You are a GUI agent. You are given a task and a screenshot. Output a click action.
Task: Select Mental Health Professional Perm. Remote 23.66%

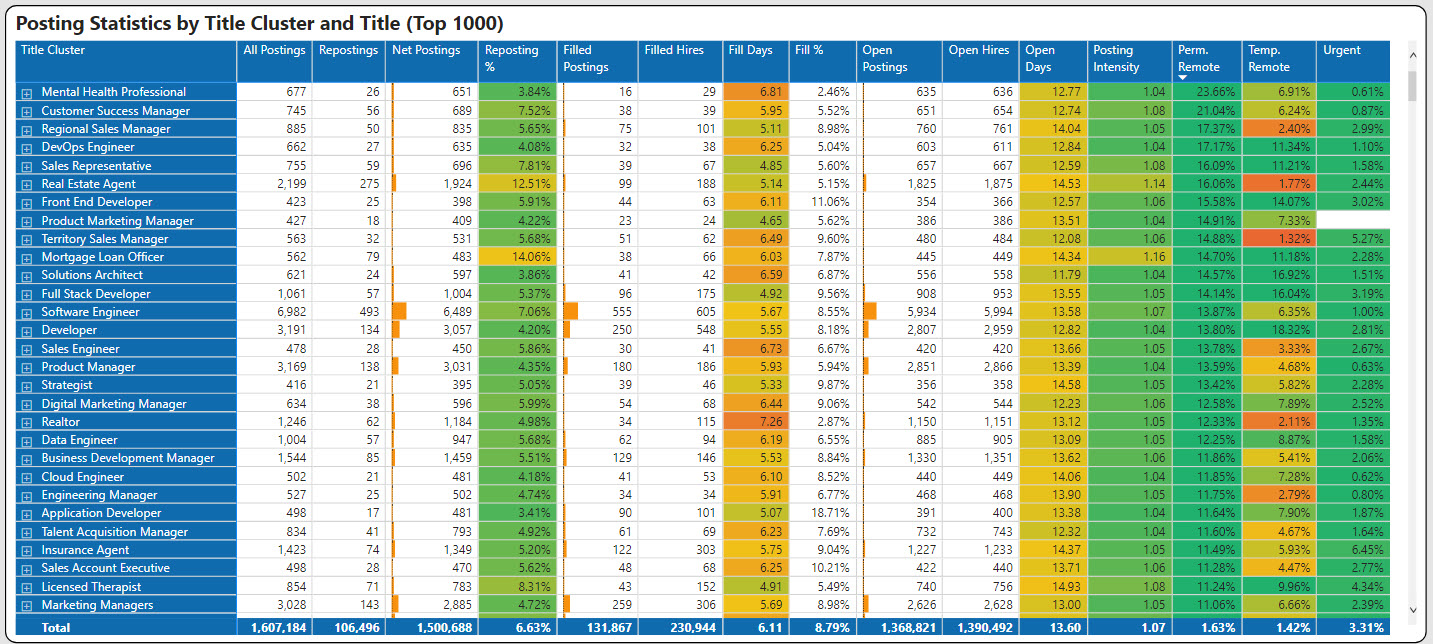(x=1208, y=92)
